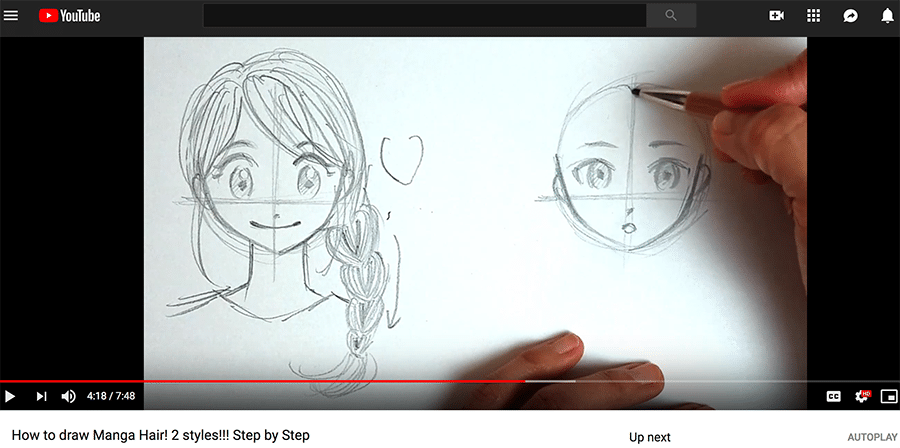The height and width of the screenshot is (448, 900).
Task: Open the YouTube apps grid
Action: (x=813, y=16)
